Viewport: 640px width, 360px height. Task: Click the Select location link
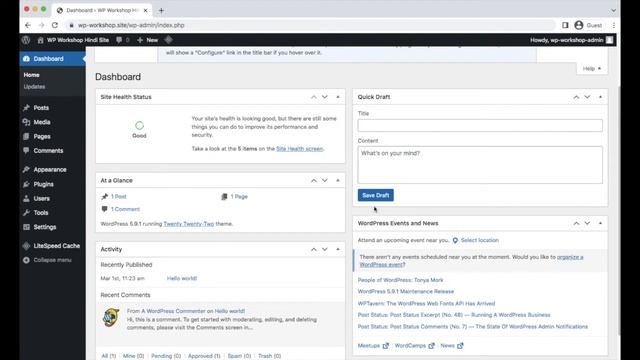tap(480, 240)
